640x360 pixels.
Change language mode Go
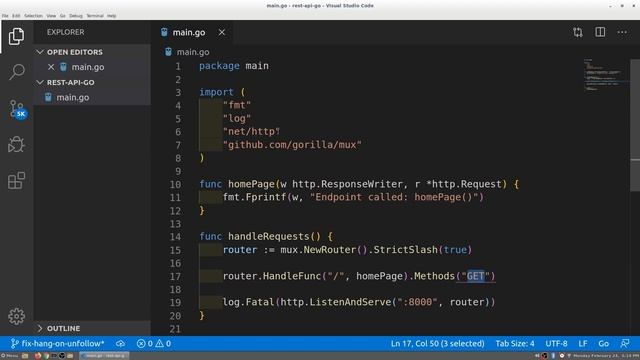[603, 344]
